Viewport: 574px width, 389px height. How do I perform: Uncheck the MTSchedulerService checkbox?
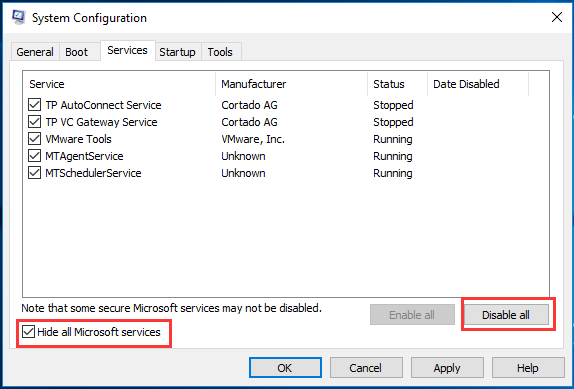34,173
